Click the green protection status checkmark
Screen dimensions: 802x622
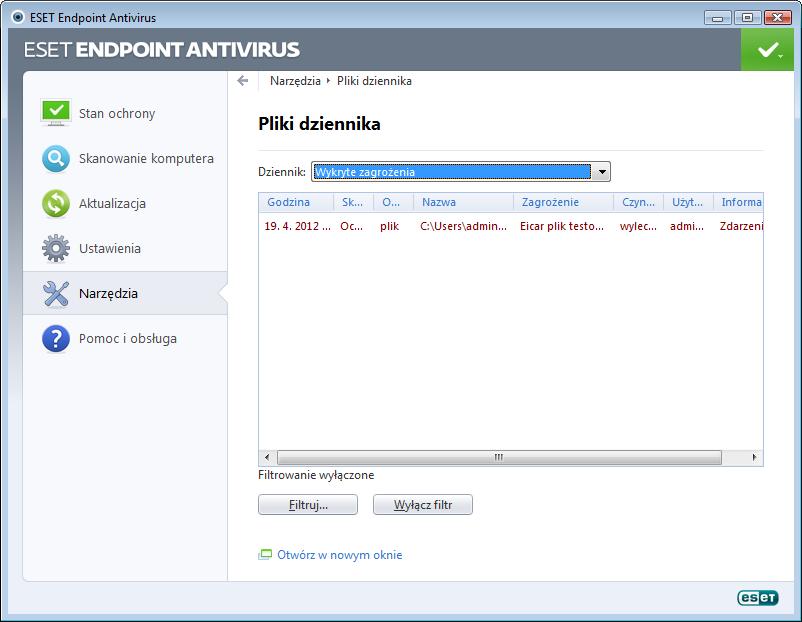coord(767,50)
